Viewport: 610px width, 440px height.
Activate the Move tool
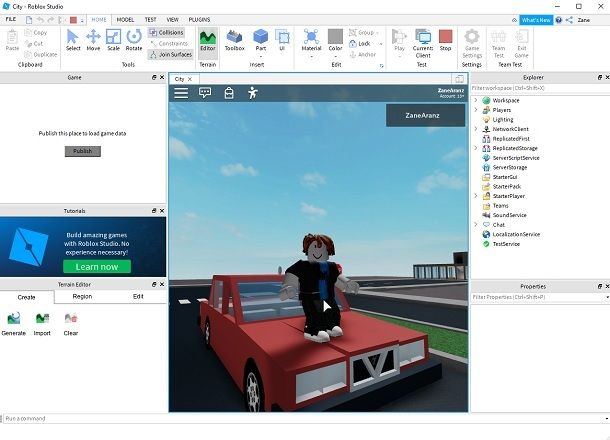tap(93, 40)
